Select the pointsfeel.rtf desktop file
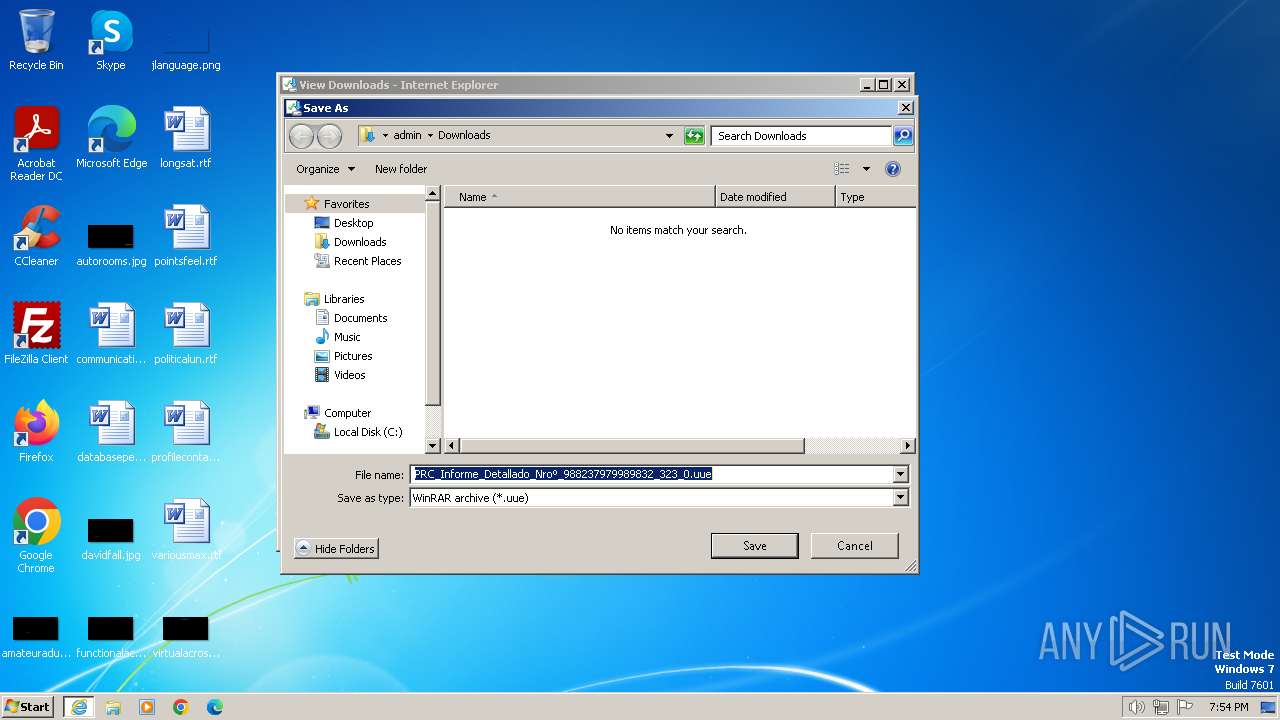The width and height of the screenshot is (1280, 720). pyautogui.click(x=186, y=237)
